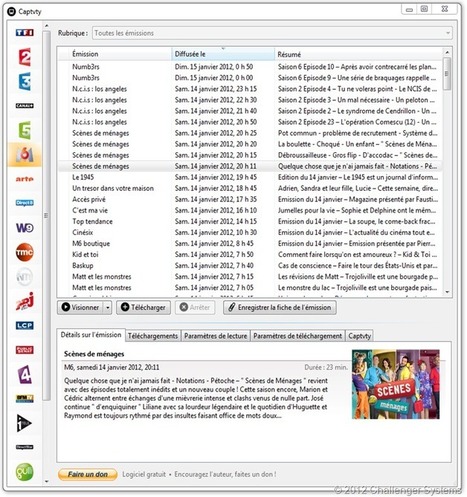Select the Accès privé row
Viewport: 467px width, 497px height.
250,199
